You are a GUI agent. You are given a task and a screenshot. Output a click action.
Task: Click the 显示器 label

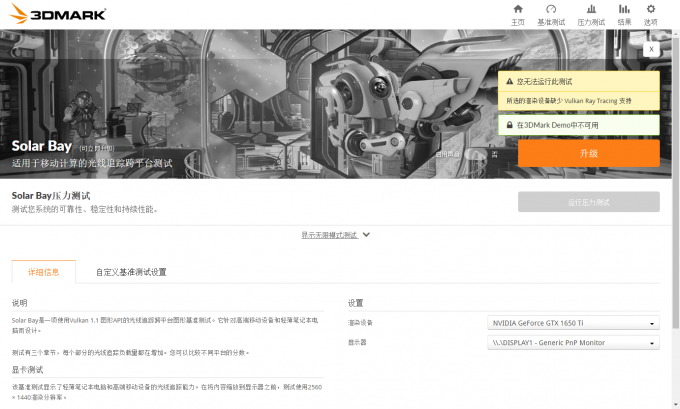(357, 342)
